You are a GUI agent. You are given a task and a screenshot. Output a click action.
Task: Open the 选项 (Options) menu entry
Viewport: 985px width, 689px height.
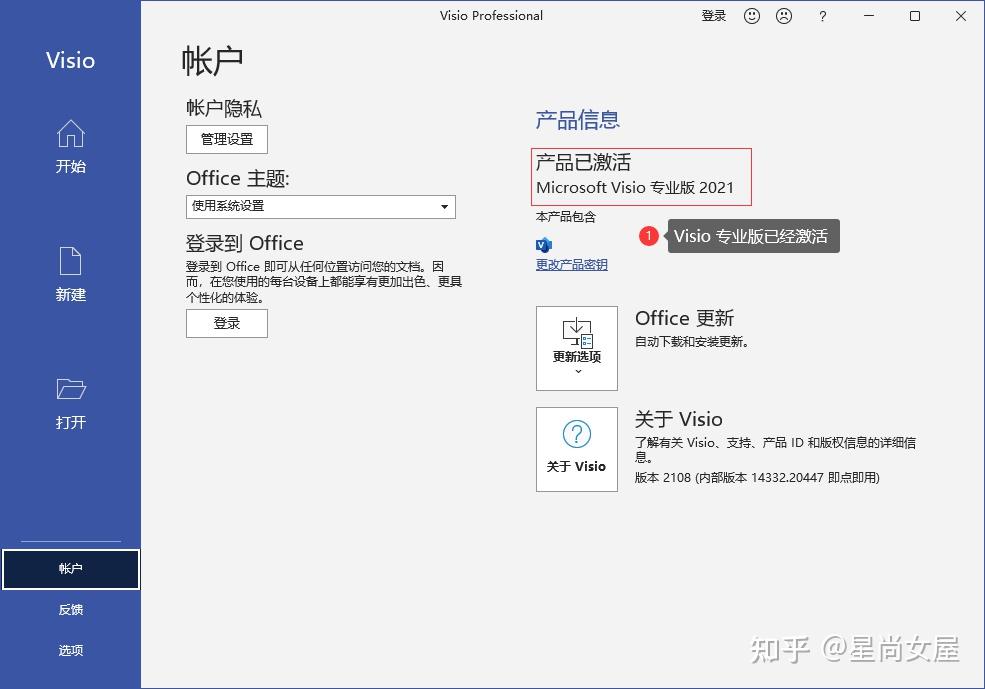pyautogui.click(x=70, y=649)
